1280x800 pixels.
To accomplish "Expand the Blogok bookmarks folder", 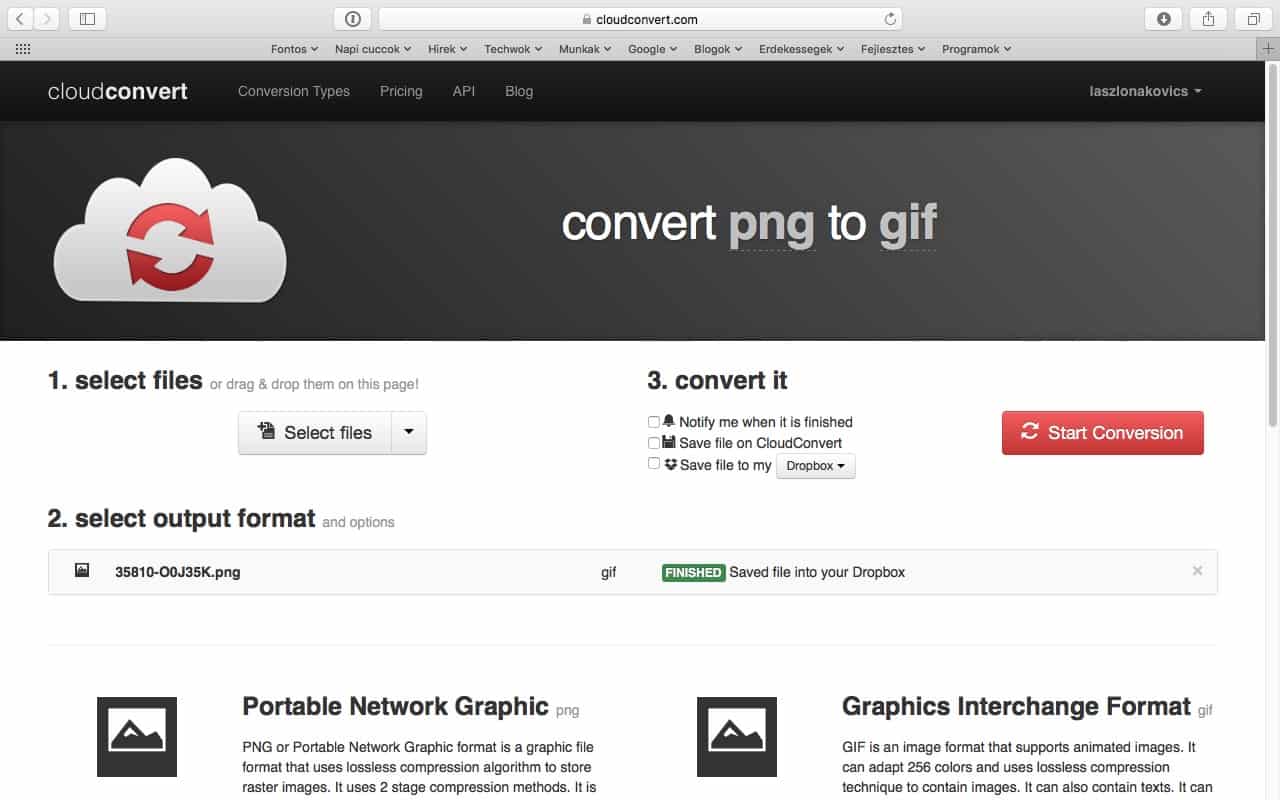I will tap(719, 48).
